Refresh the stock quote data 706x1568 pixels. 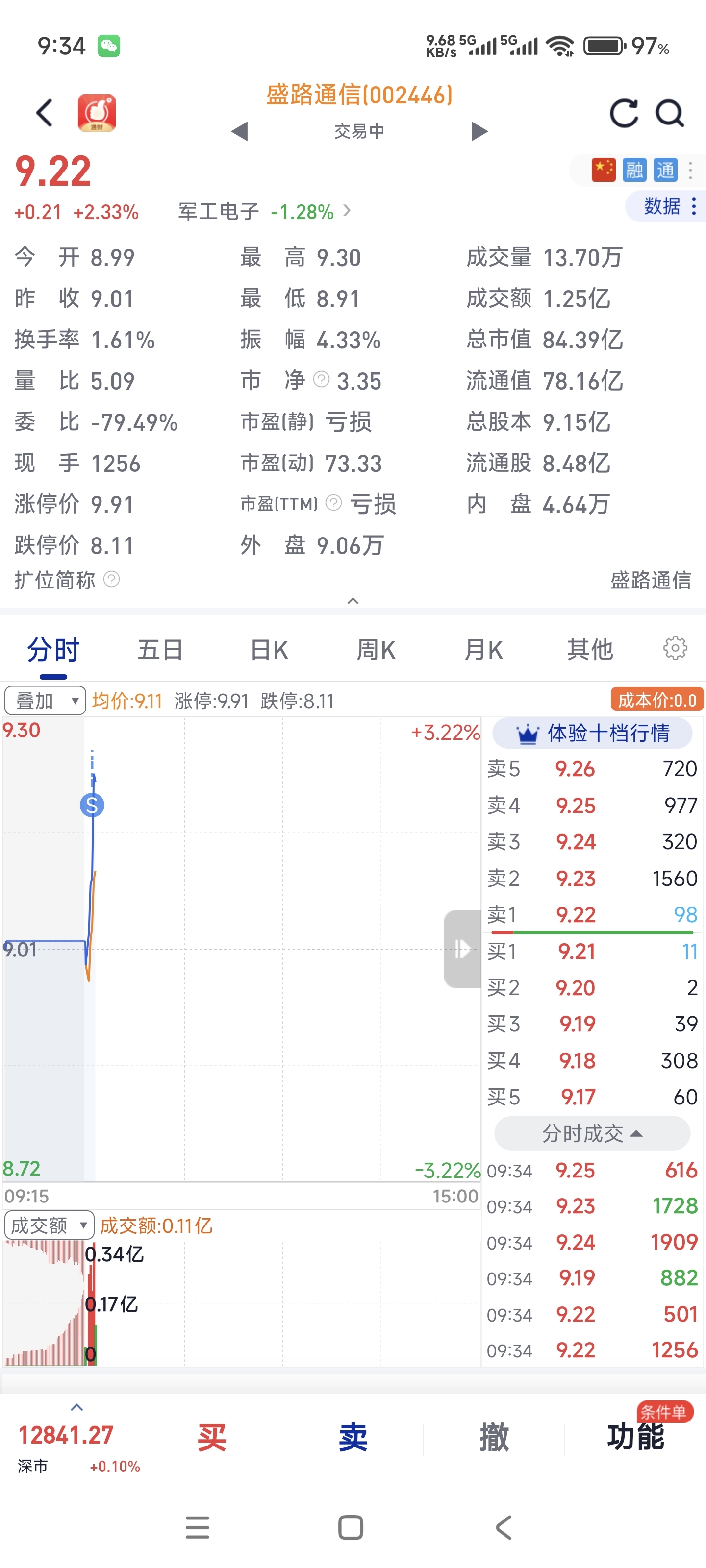624,113
